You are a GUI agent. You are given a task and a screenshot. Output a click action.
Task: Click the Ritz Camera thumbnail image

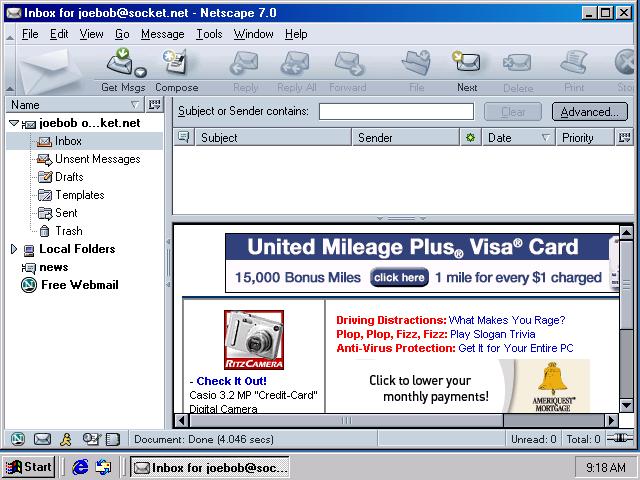click(254, 340)
